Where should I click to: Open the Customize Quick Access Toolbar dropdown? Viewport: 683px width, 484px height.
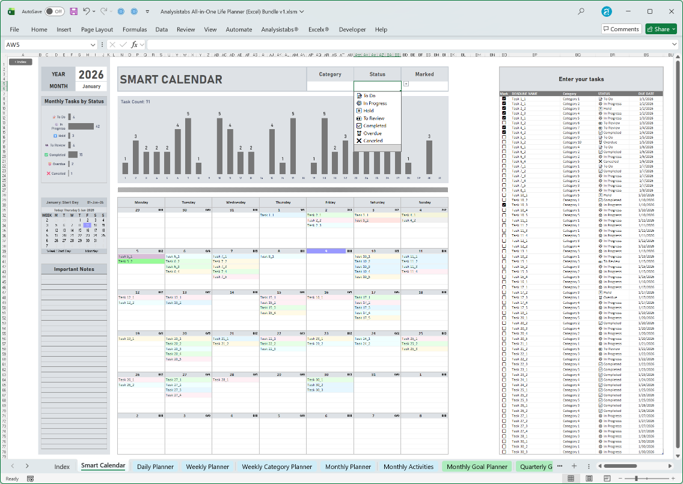tap(147, 11)
